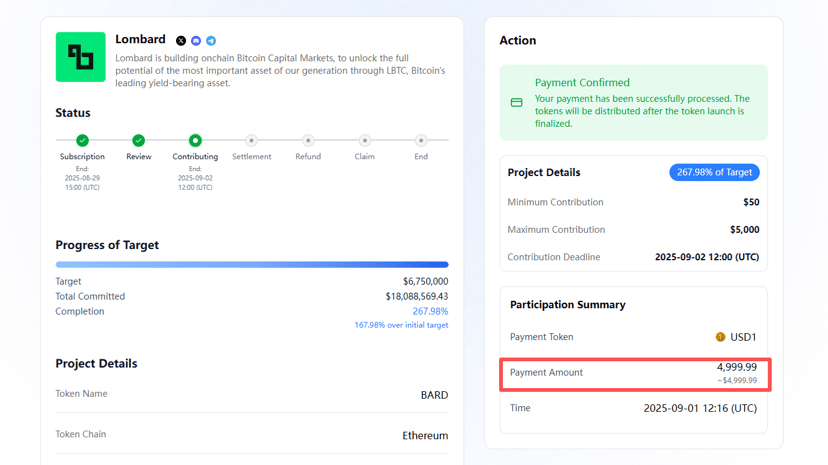The height and width of the screenshot is (465, 828).
Task: Open Lombard's X (Twitter) profile icon
Action: tap(181, 41)
